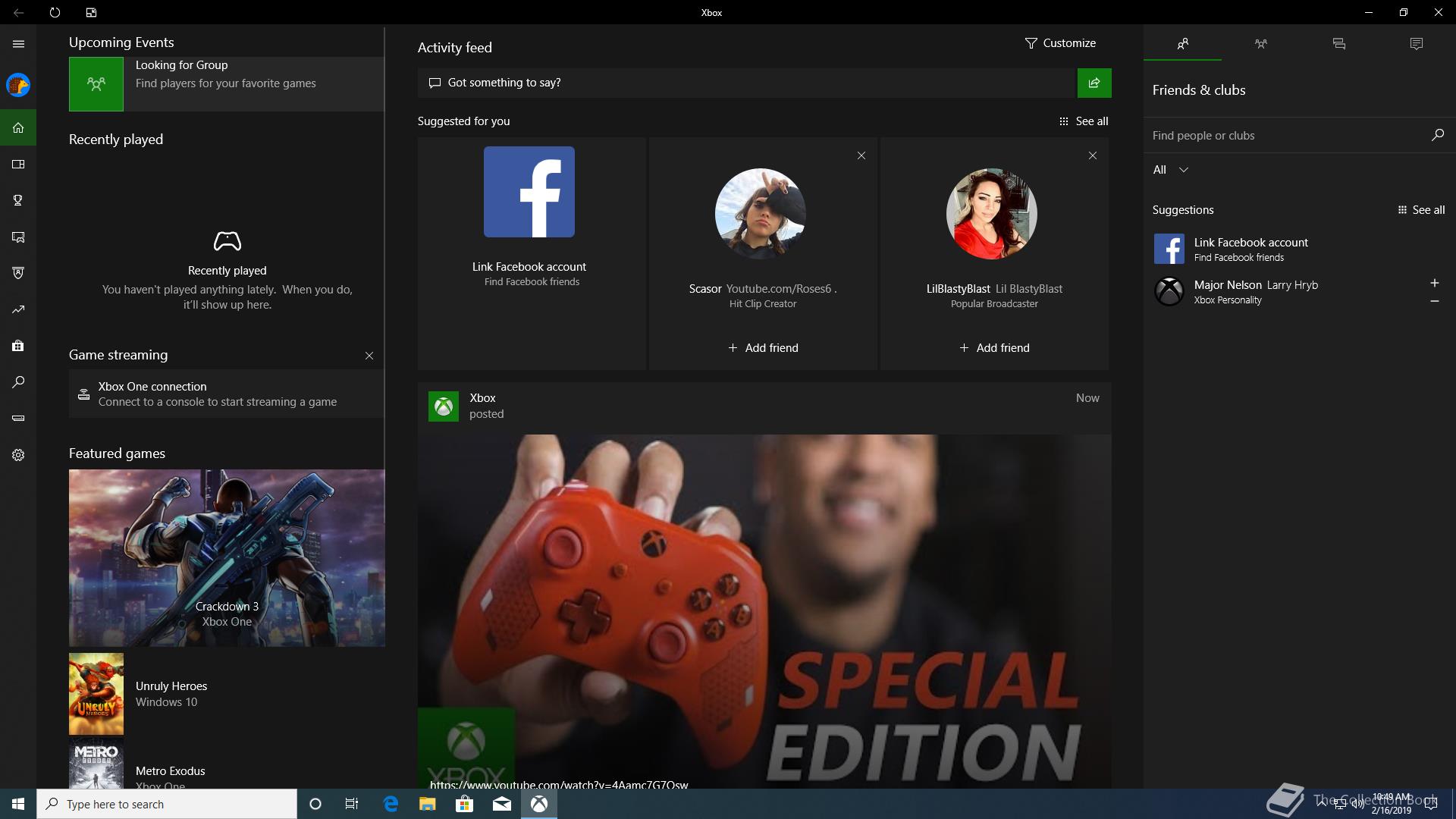Open the user profile avatar
This screenshot has width=1456, height=819.
pyautogui.click(x=18, y=85)
